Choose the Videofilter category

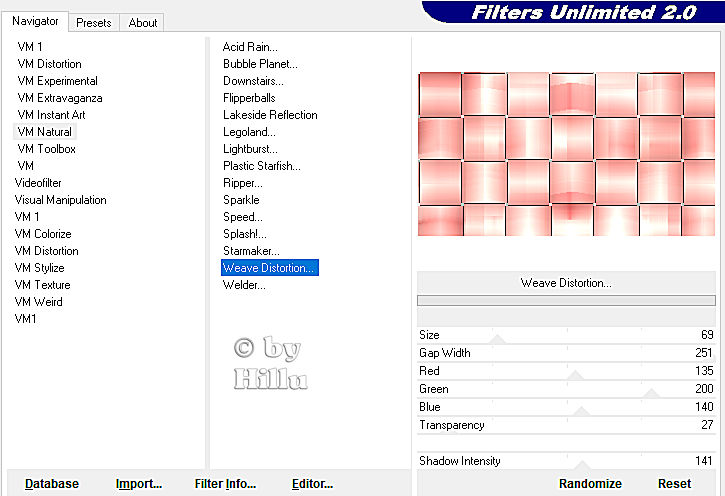tap(38, 183)
